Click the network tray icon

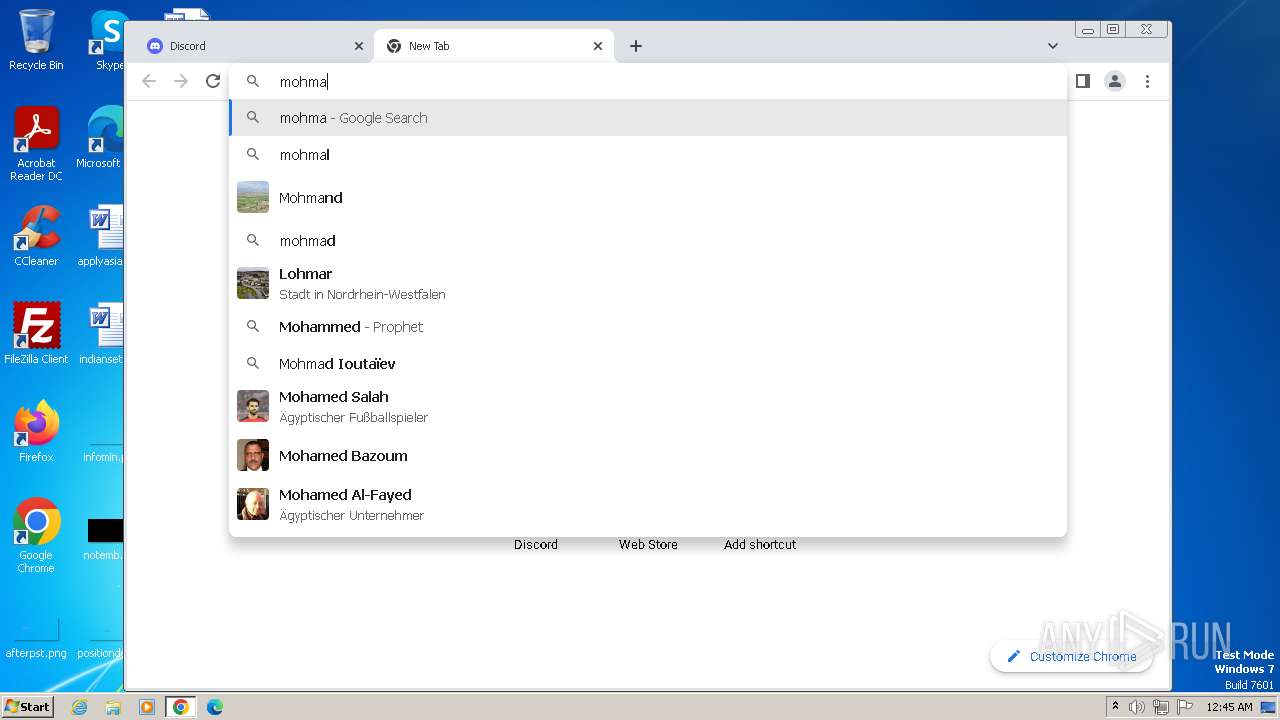tap(1160, 706)
